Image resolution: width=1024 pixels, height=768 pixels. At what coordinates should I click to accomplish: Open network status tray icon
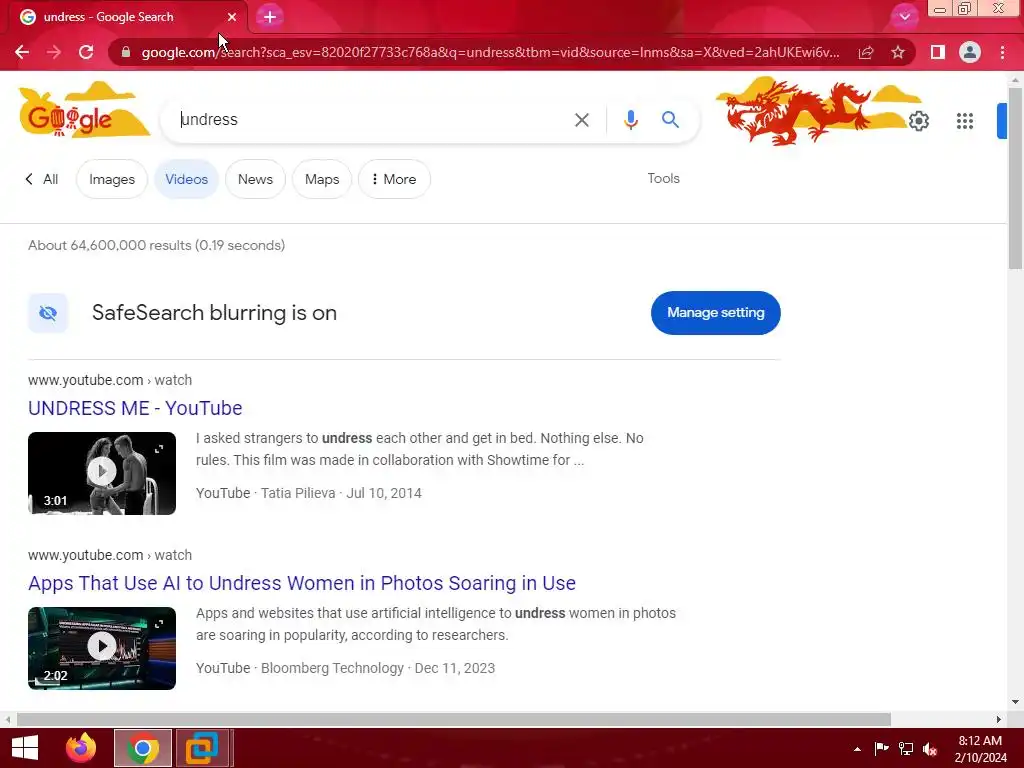pyautogui.click(x=906, y=748)
